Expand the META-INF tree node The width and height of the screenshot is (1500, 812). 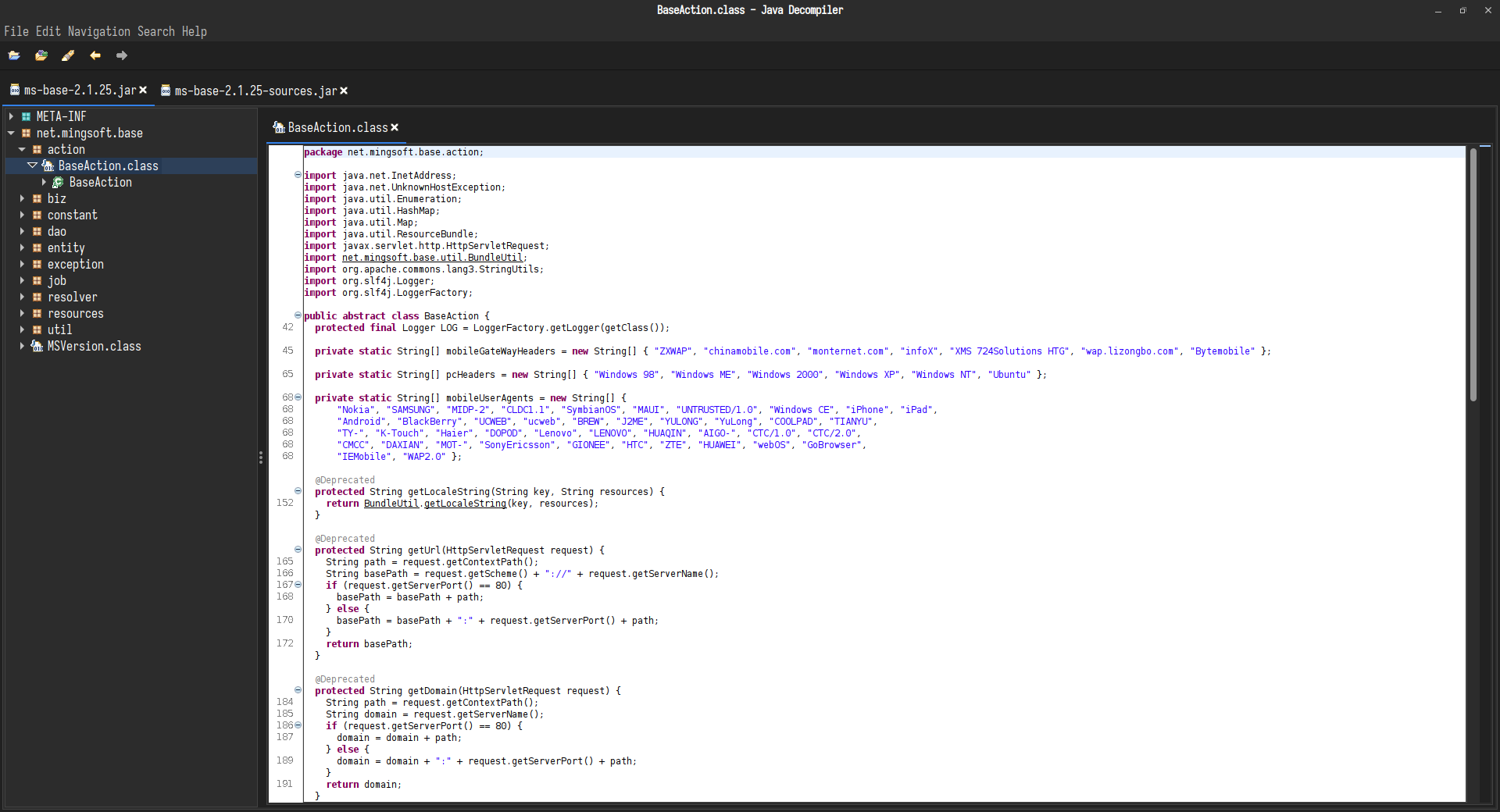(x=11, y=116)
